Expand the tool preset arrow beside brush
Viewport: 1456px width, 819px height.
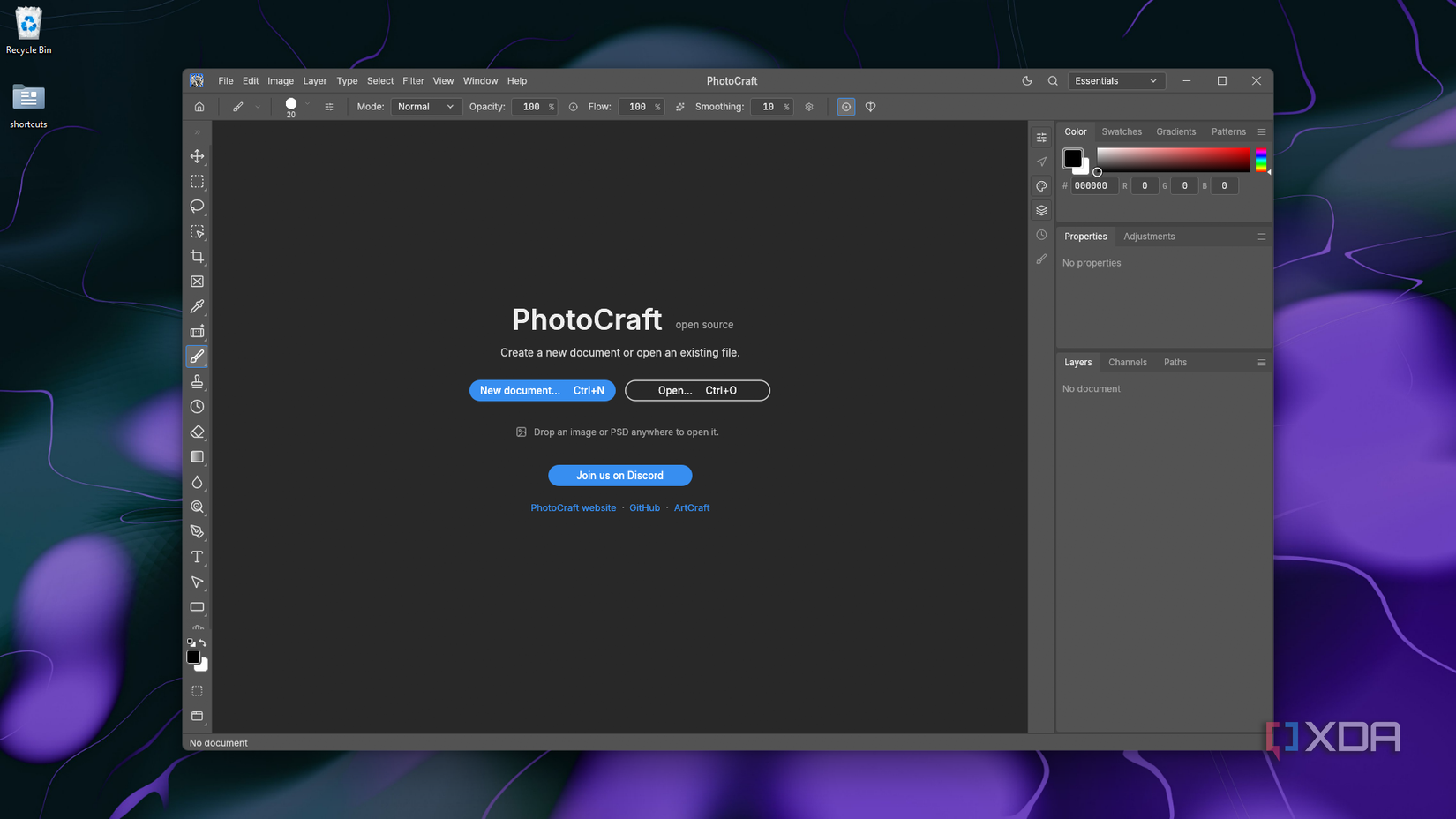pyautogui.click(x=258, y=107)
